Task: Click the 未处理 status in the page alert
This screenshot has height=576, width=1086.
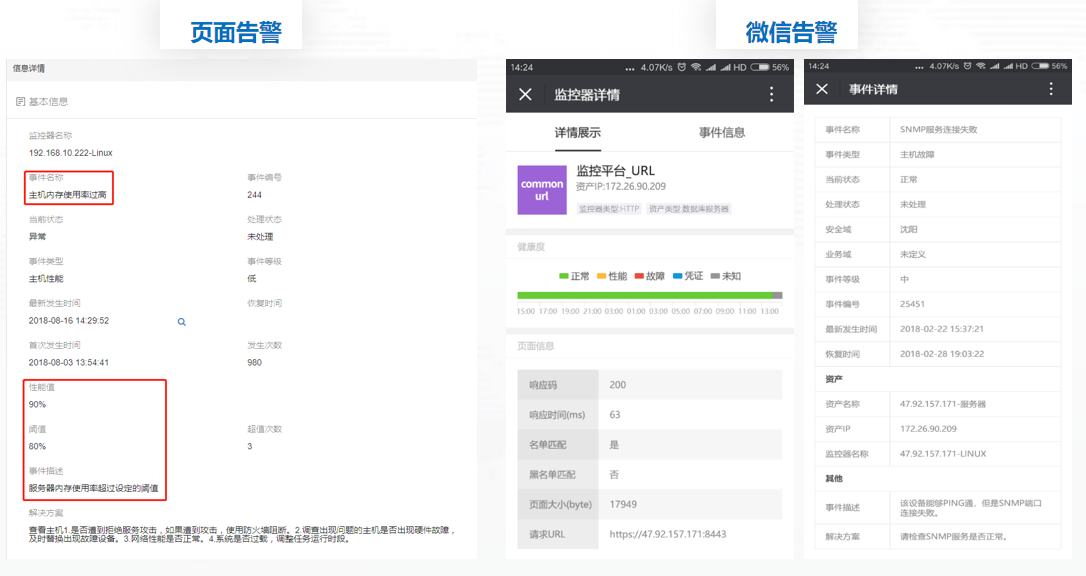Action: point(260,237)
